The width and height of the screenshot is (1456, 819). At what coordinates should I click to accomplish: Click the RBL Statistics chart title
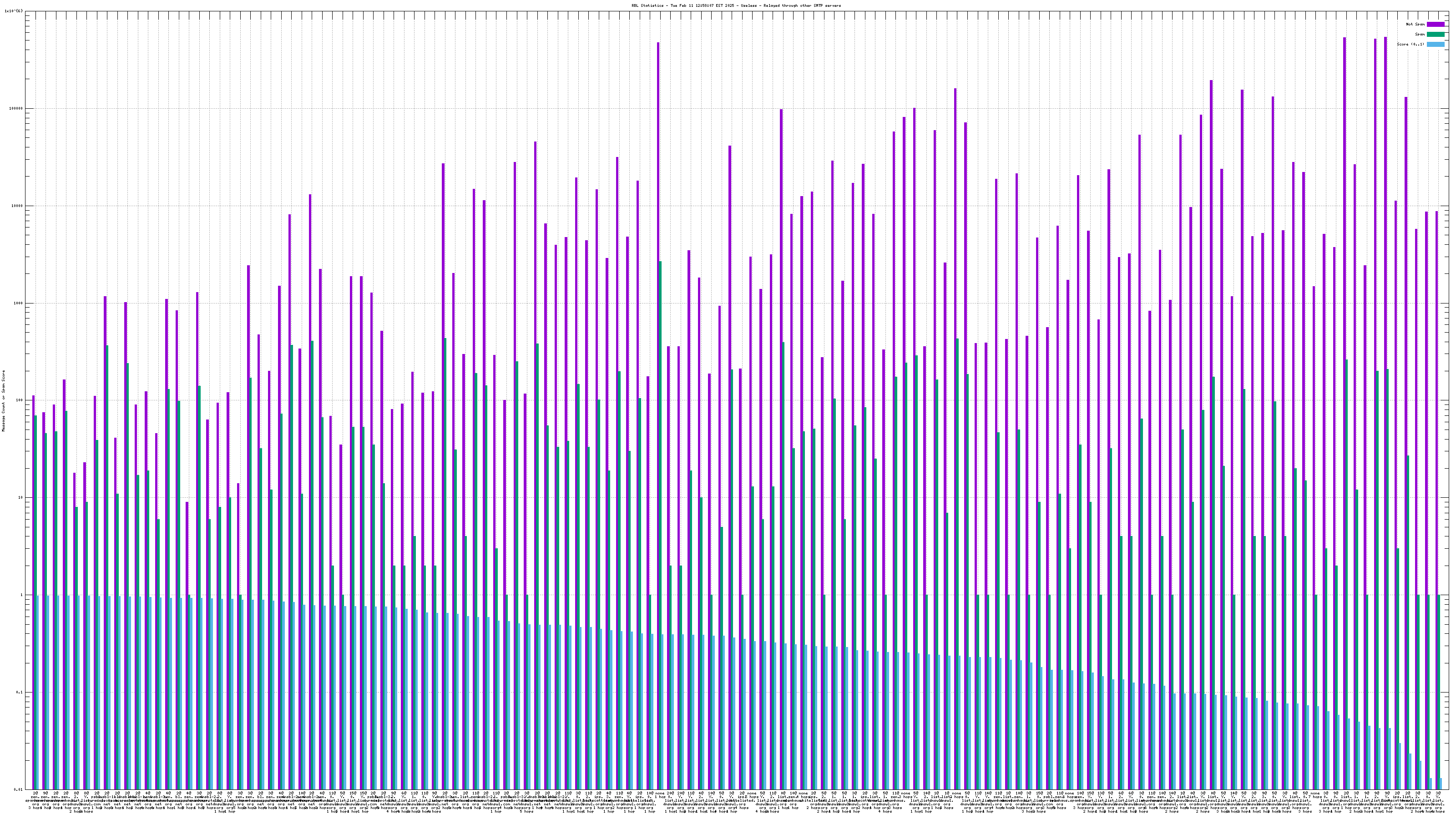pos(736,5)
